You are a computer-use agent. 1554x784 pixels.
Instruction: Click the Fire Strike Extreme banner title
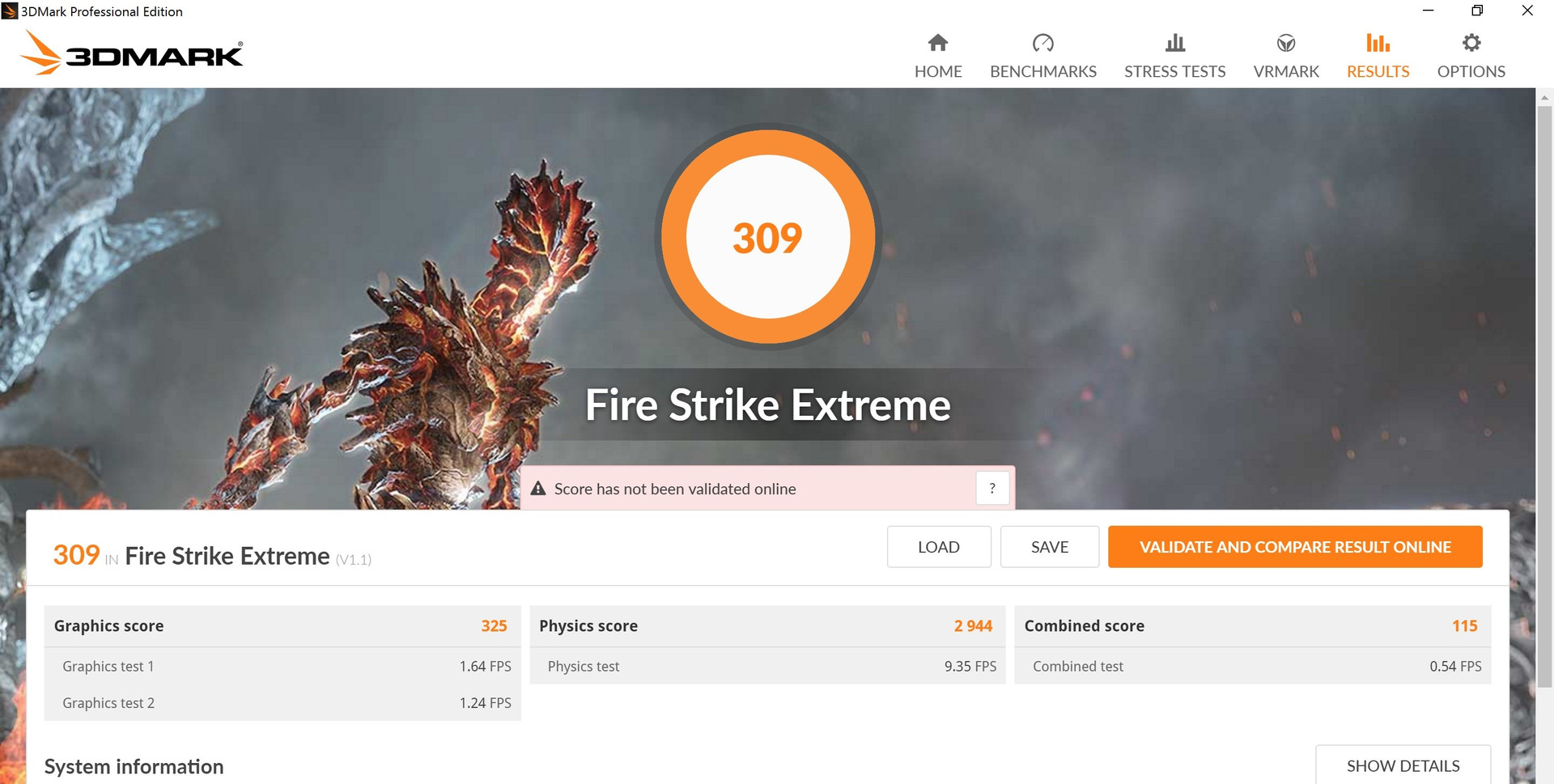pyautogui.click(x=767, y=405)
